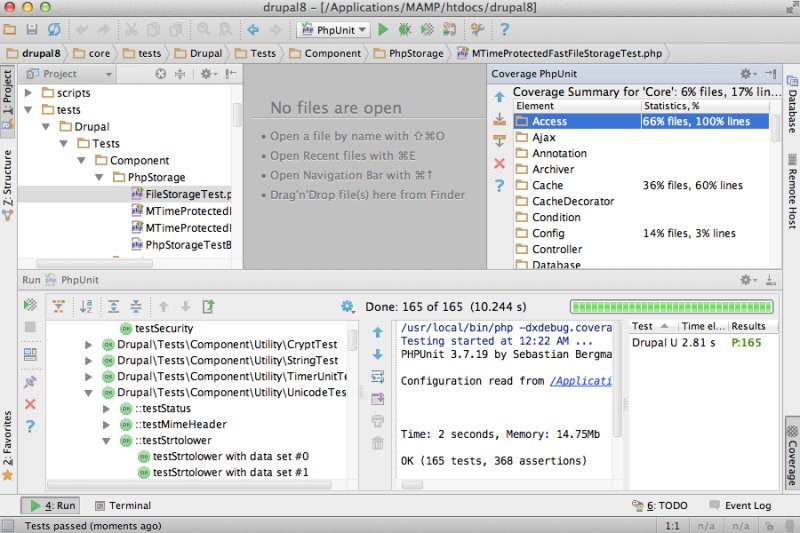
Task: Collapse the Component folder in the Project tree
Action: [82, 160]
